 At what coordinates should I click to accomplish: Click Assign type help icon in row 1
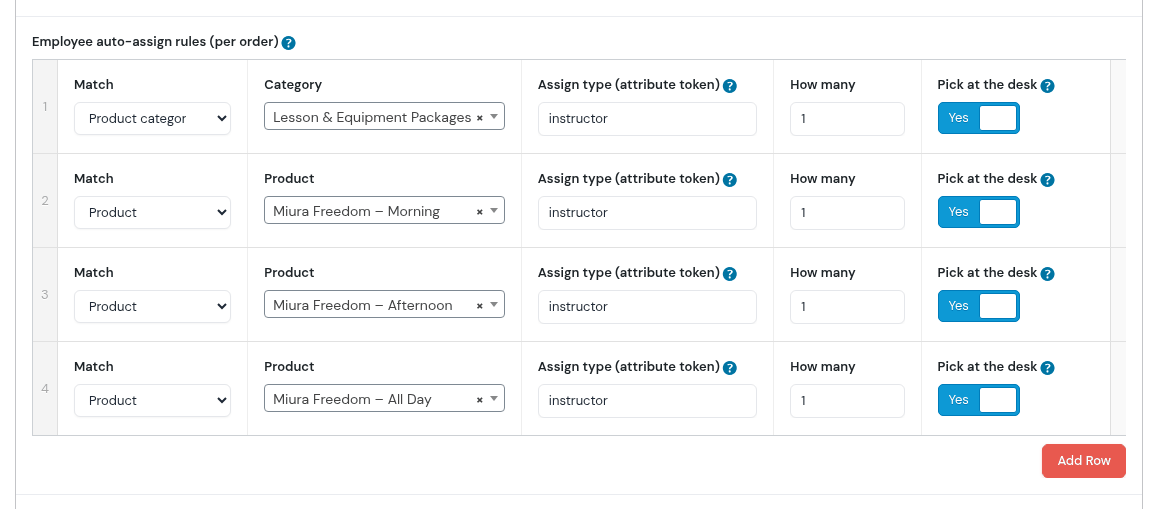730,86
